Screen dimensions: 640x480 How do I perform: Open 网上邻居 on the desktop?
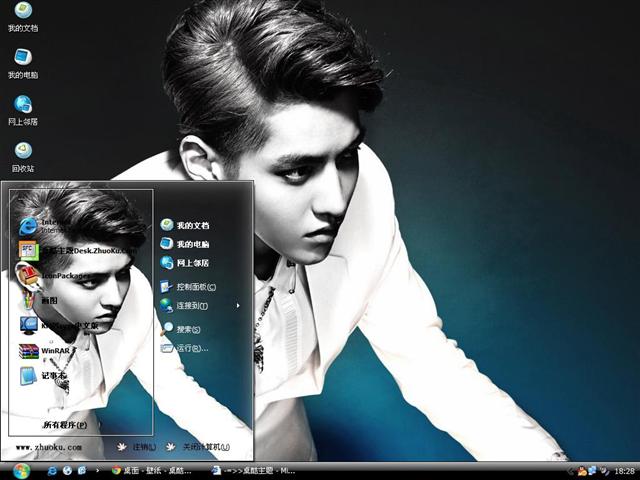pos(22,105)
